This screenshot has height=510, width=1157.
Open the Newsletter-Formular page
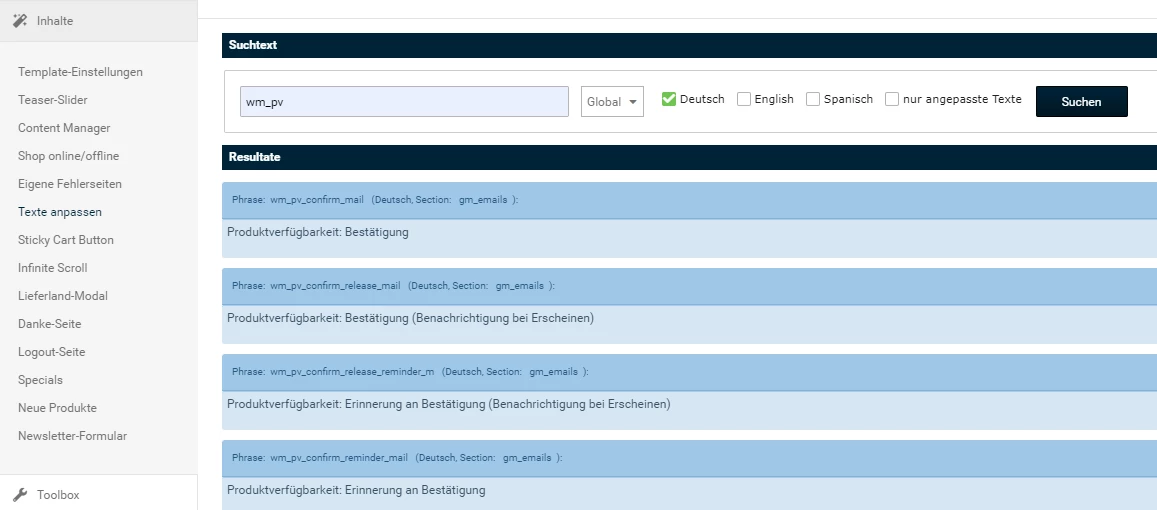[72, 436]
